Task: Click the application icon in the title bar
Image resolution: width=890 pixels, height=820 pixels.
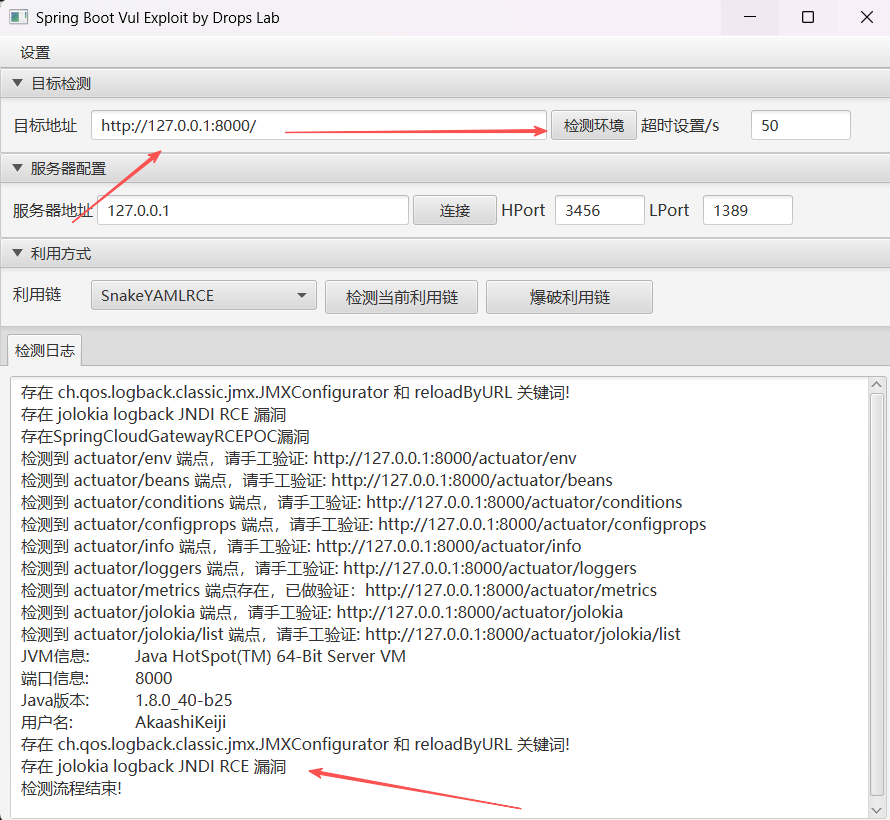Action: pos(18,18)
